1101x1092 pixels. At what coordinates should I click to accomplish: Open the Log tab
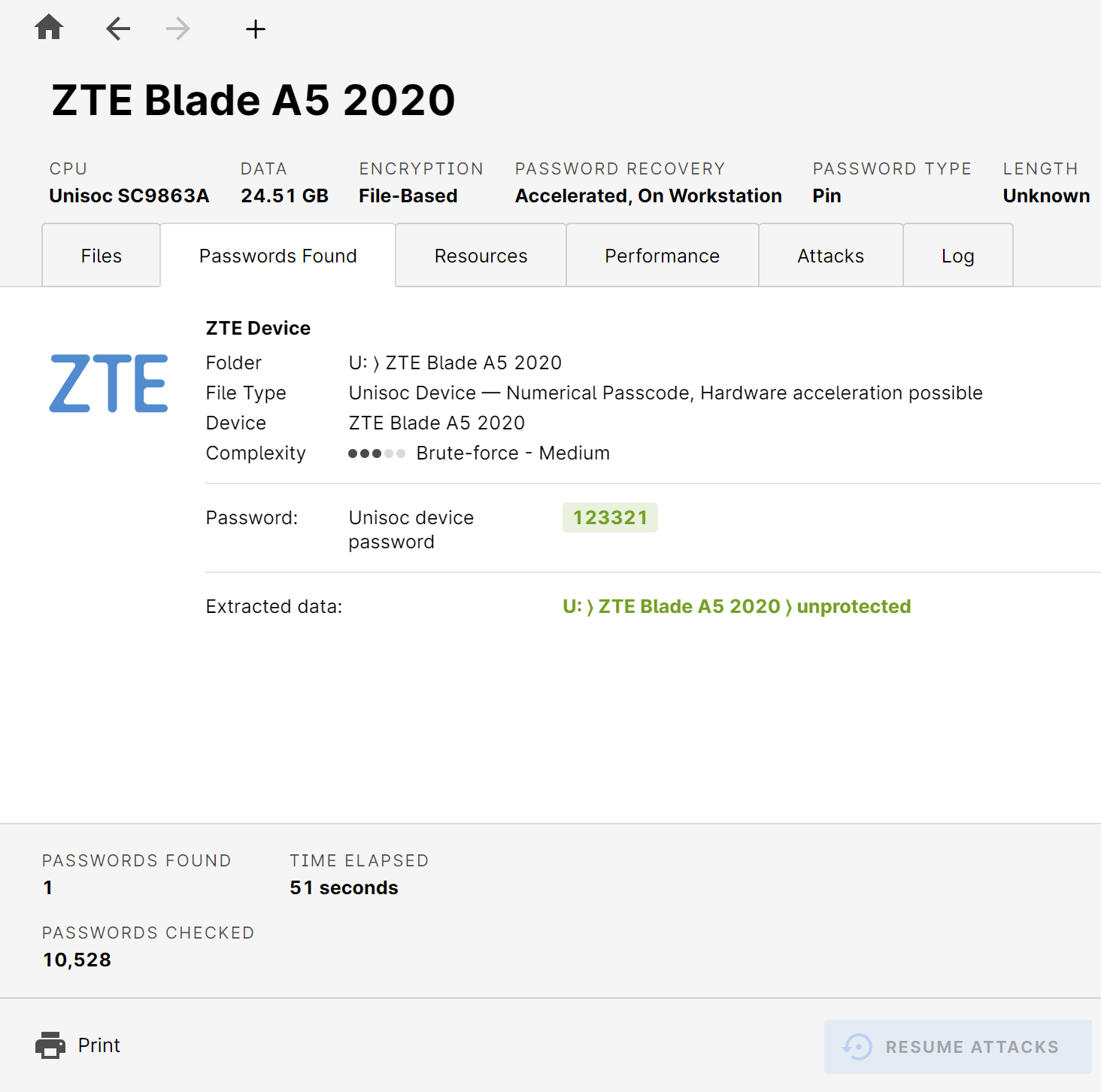(957, 256)
